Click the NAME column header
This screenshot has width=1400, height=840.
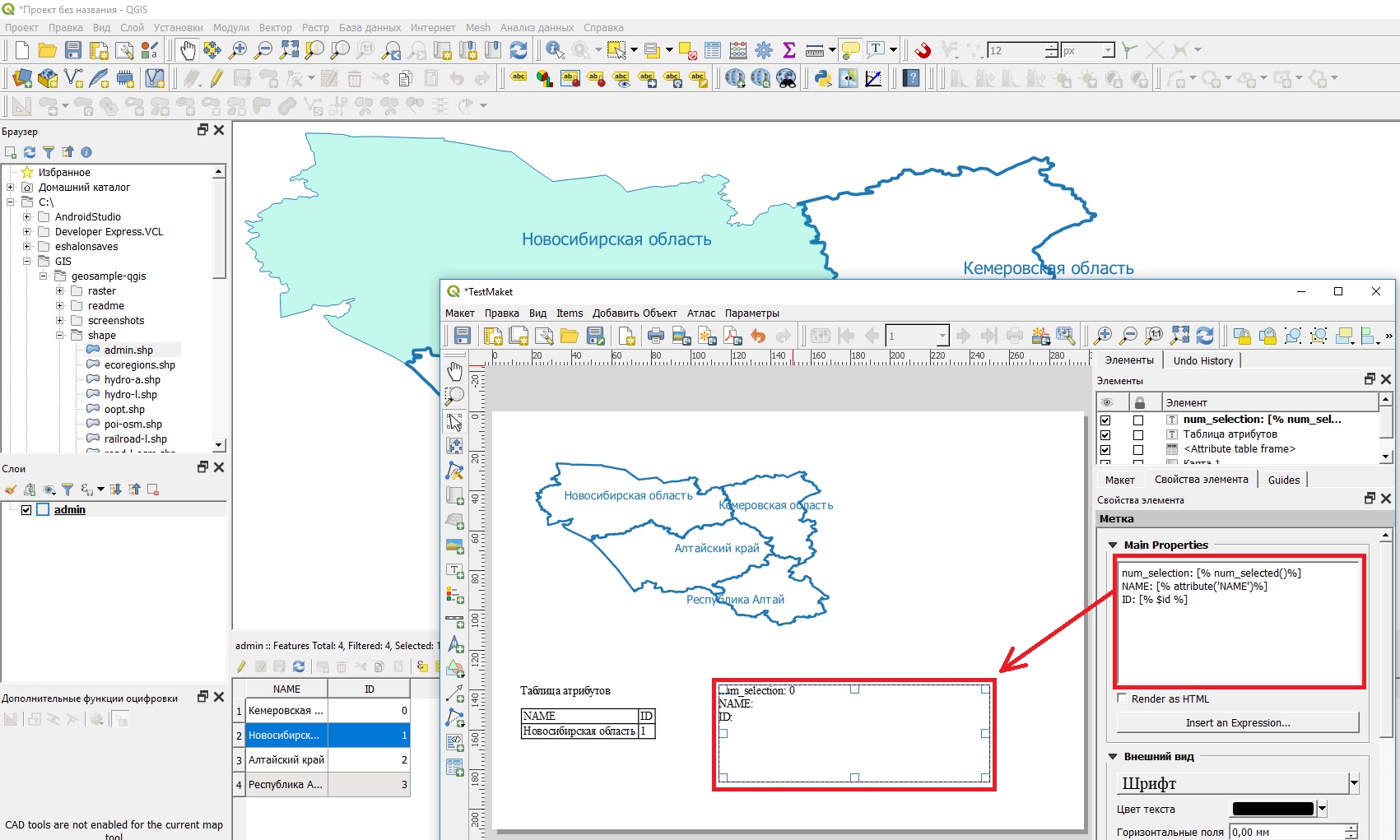pyautogui.click(x=286, y=689)
